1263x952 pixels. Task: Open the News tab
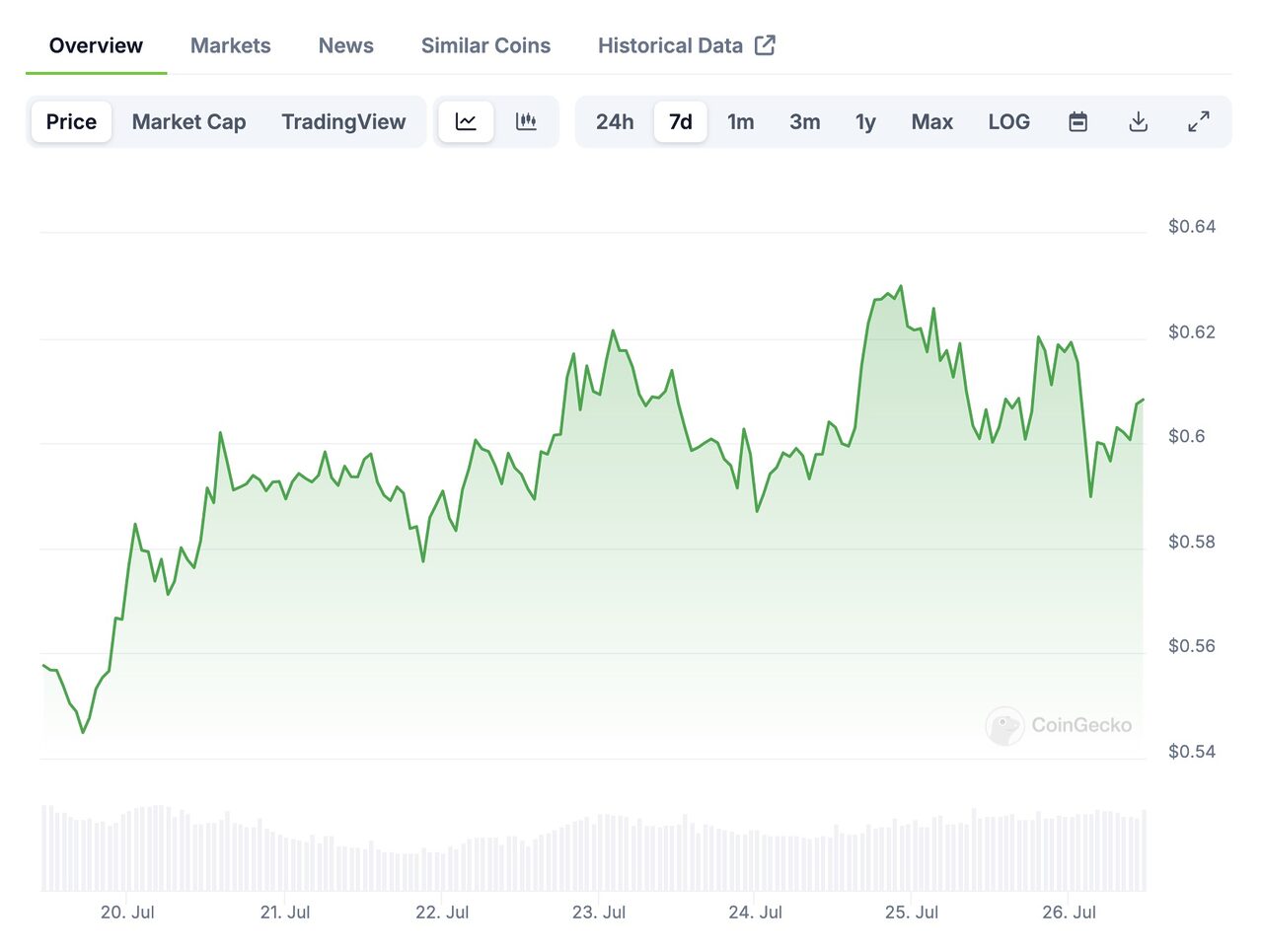click(x=345, y=45)
